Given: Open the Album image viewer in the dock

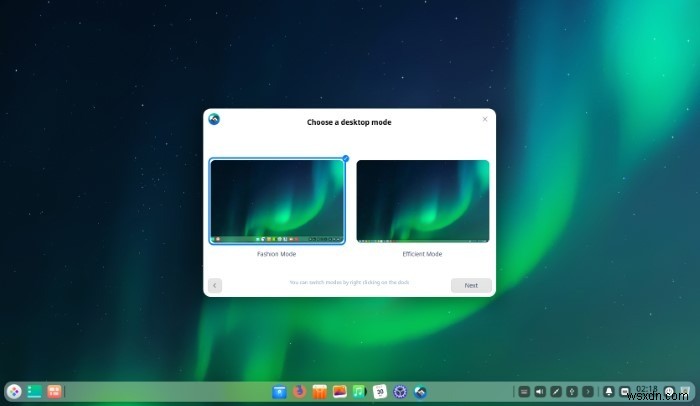Looking at the screenshot, I should tap(340, 392).
